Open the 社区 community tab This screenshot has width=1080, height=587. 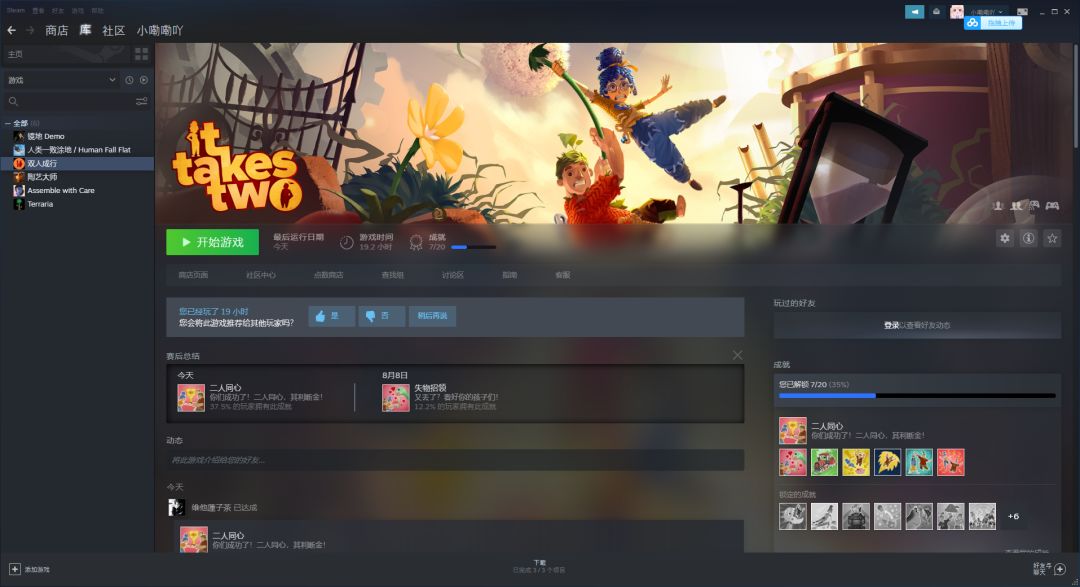114,30
